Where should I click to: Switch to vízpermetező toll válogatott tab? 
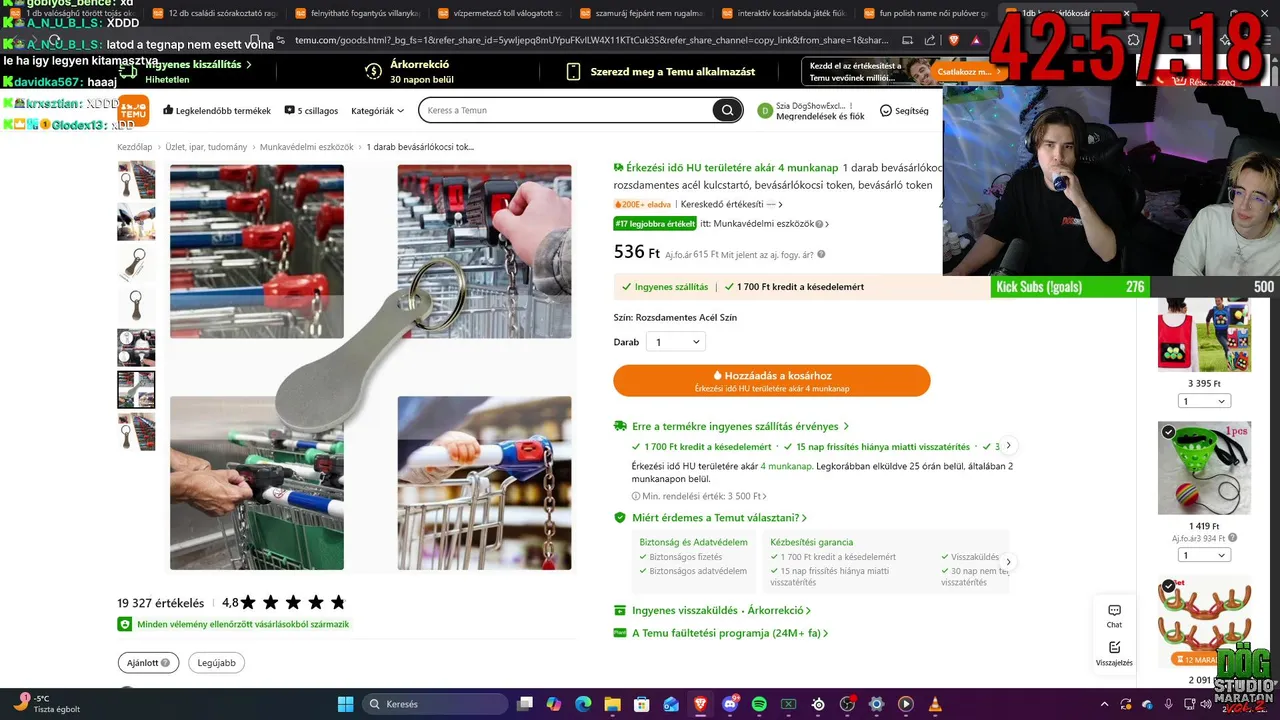point(500,13)
